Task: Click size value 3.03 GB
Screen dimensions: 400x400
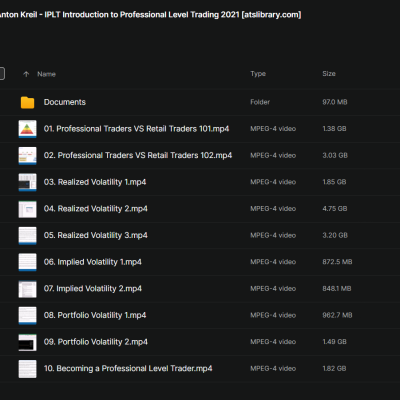Action: [x=335, y=155]
